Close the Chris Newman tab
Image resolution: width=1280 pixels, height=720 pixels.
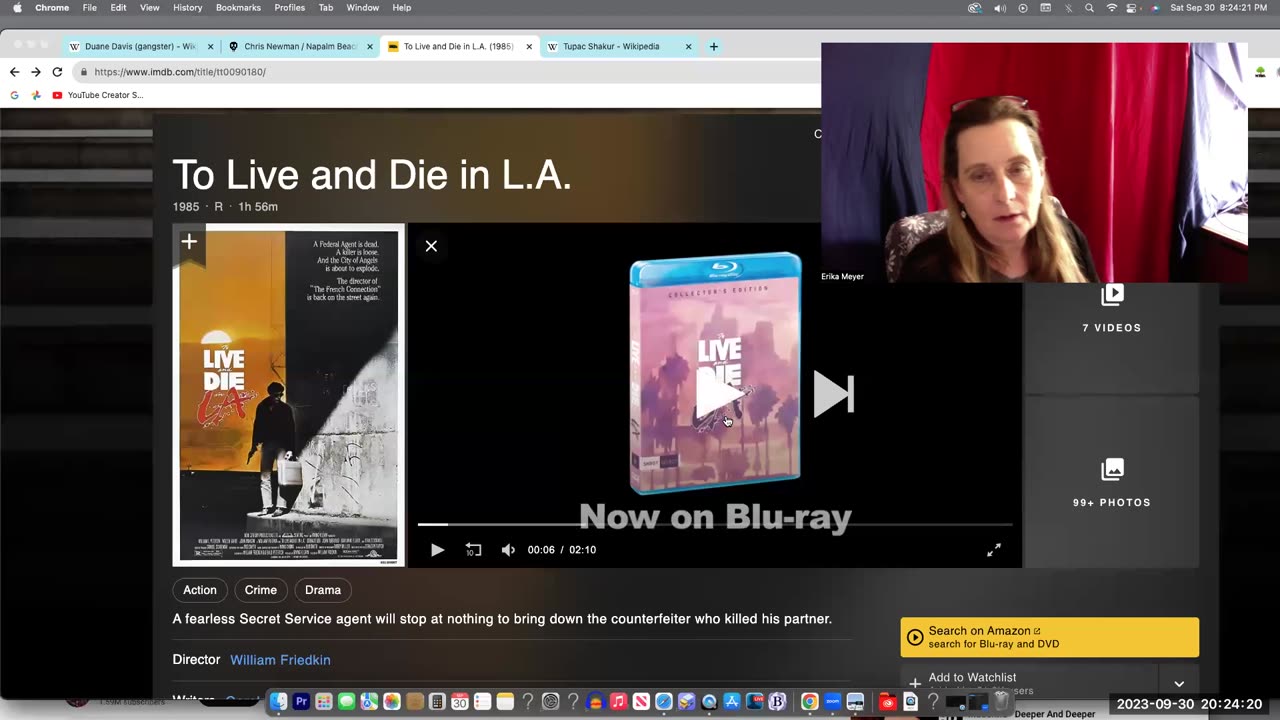(370, 46)
